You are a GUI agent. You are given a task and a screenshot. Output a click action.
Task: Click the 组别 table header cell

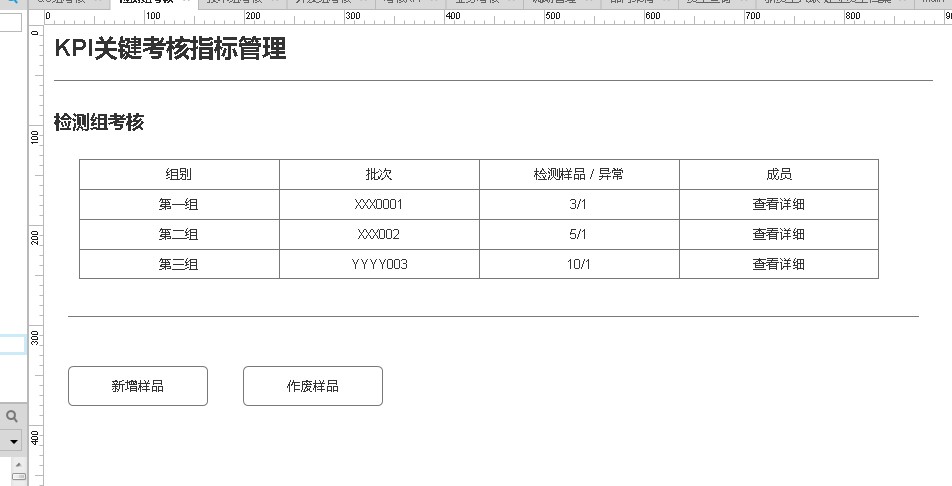(x=179, y=174)
